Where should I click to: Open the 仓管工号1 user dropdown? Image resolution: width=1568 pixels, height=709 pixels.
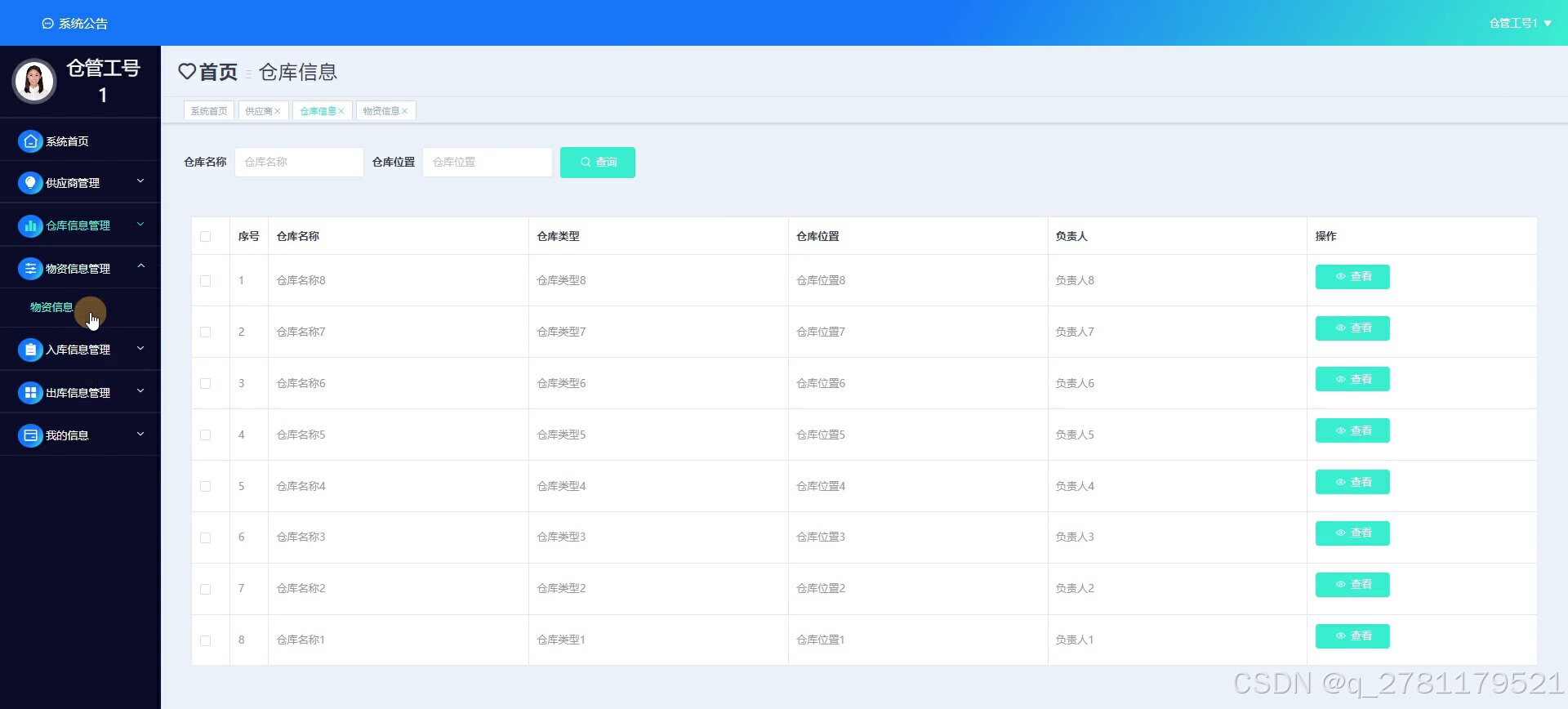1519,23
